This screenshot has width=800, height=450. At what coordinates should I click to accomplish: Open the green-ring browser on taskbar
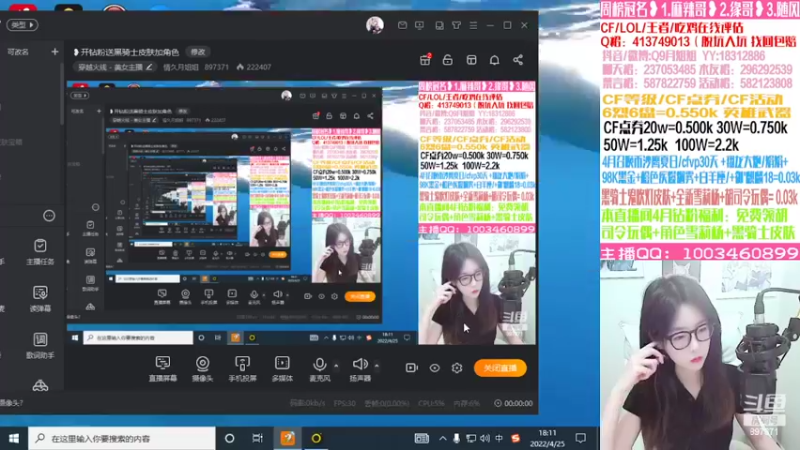click(316, 438)
